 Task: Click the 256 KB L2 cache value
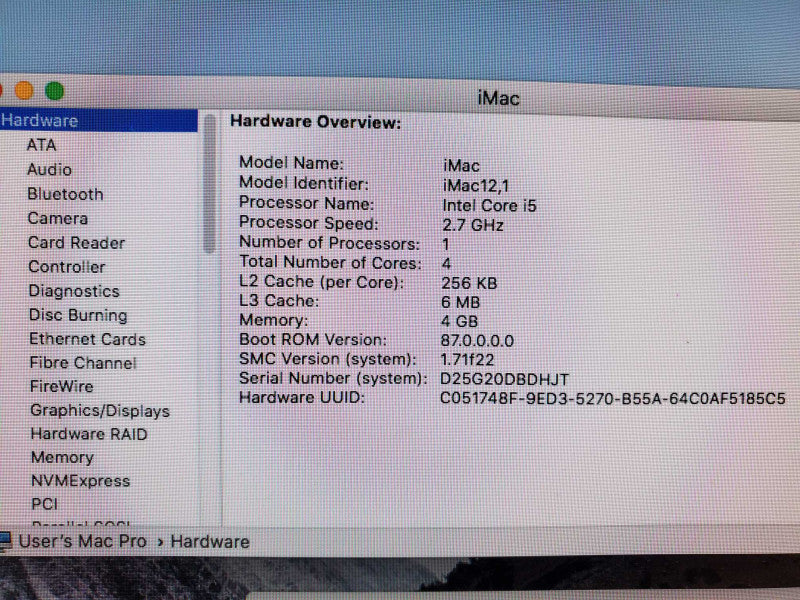tap(469, 283)
